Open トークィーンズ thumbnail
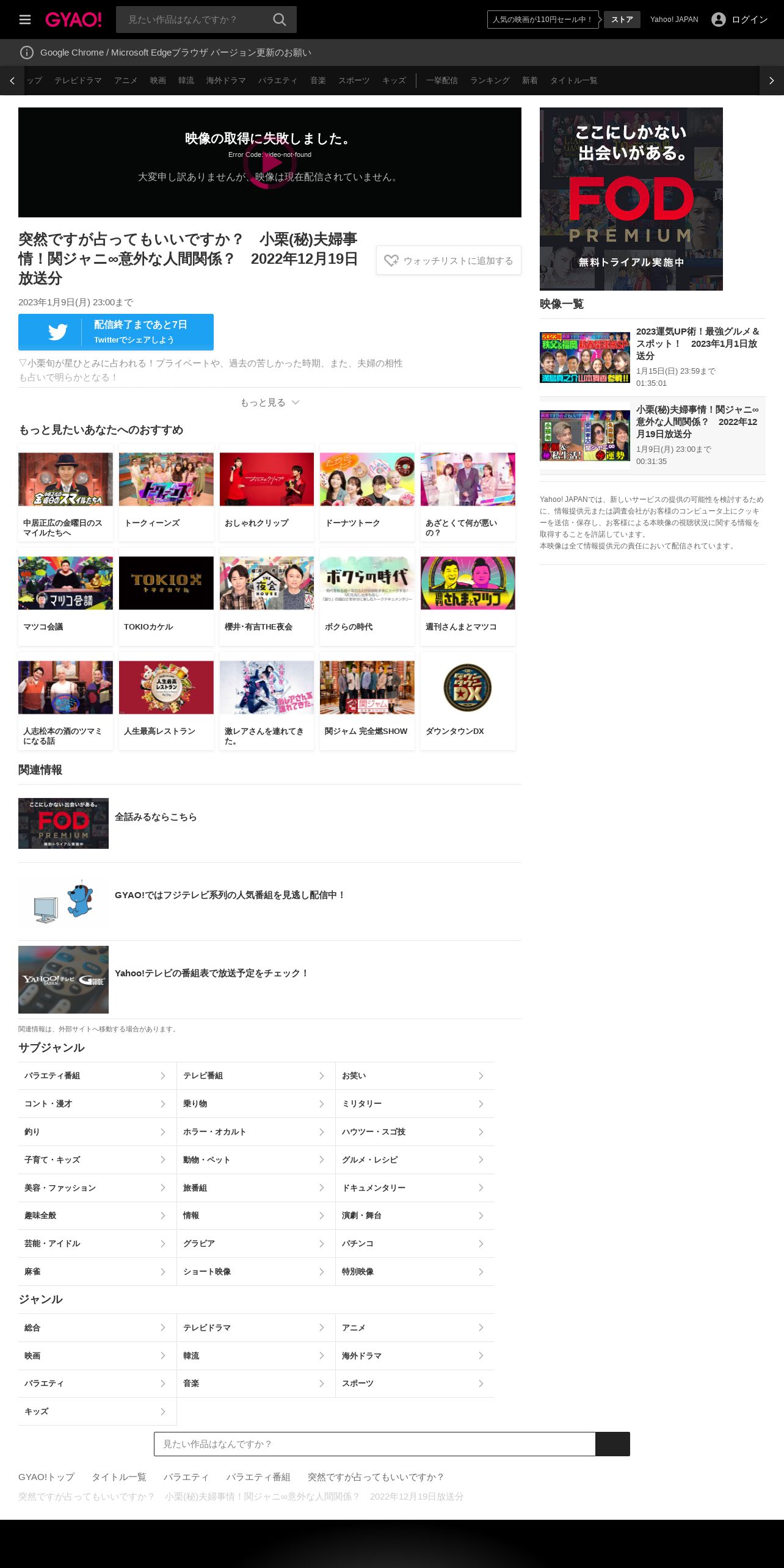Image resolution: width=784 pixels, height=1568 pixels. (166, 479)
